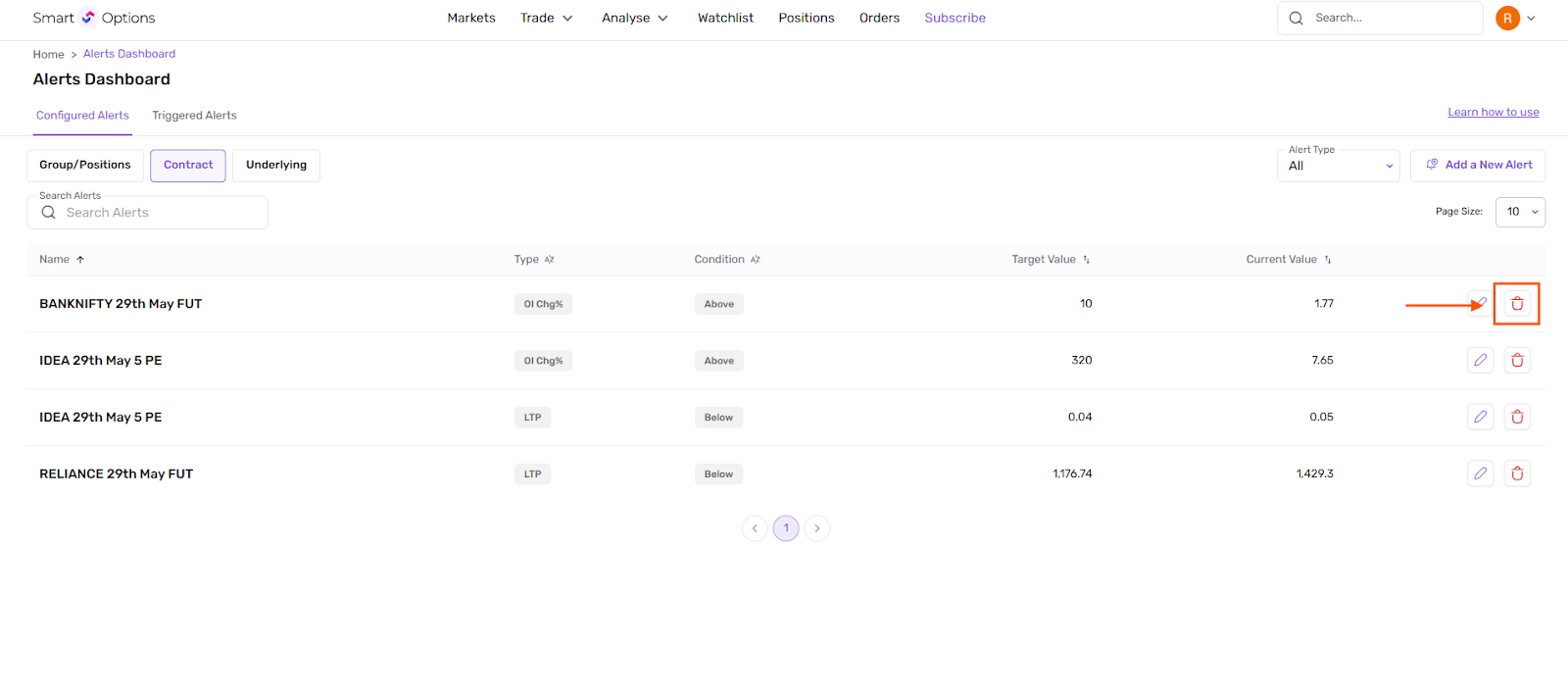Open the Watchlist page
This screenshot has width=1568, height=696.
coord(725,18)
